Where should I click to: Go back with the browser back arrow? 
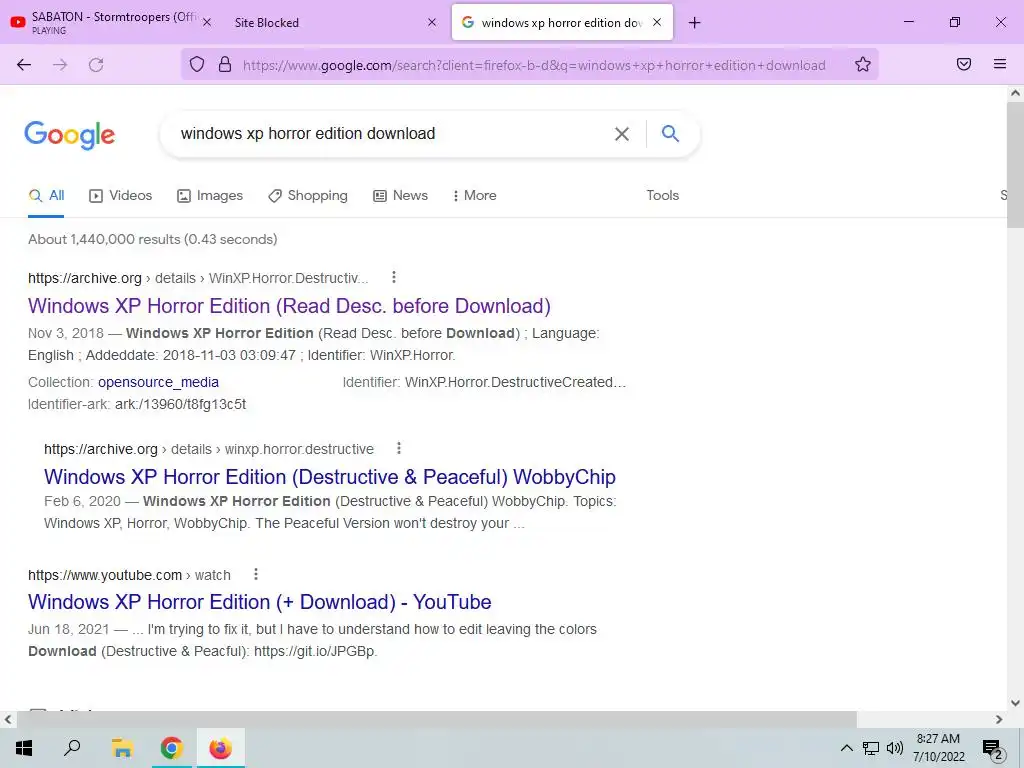pos(24,65)
